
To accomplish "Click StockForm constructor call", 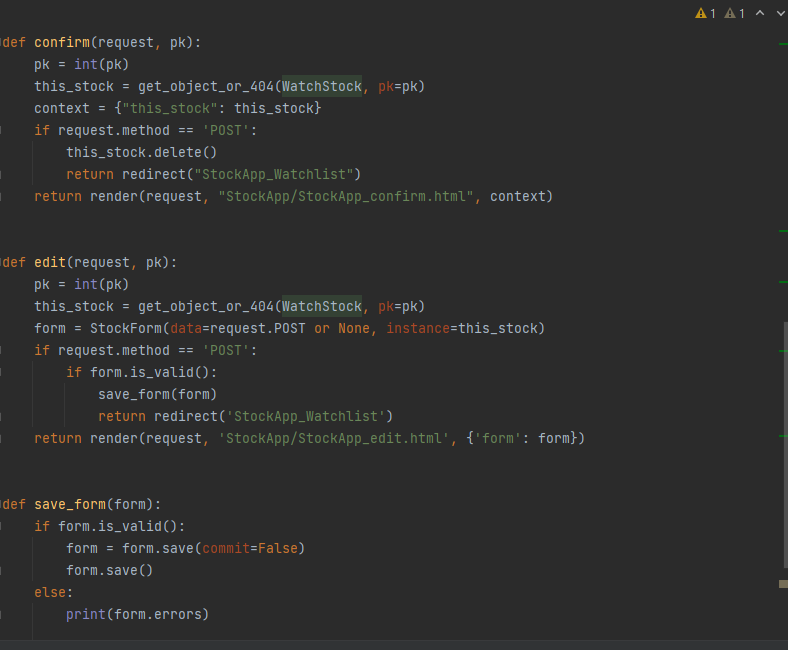I will coord(126,328).
